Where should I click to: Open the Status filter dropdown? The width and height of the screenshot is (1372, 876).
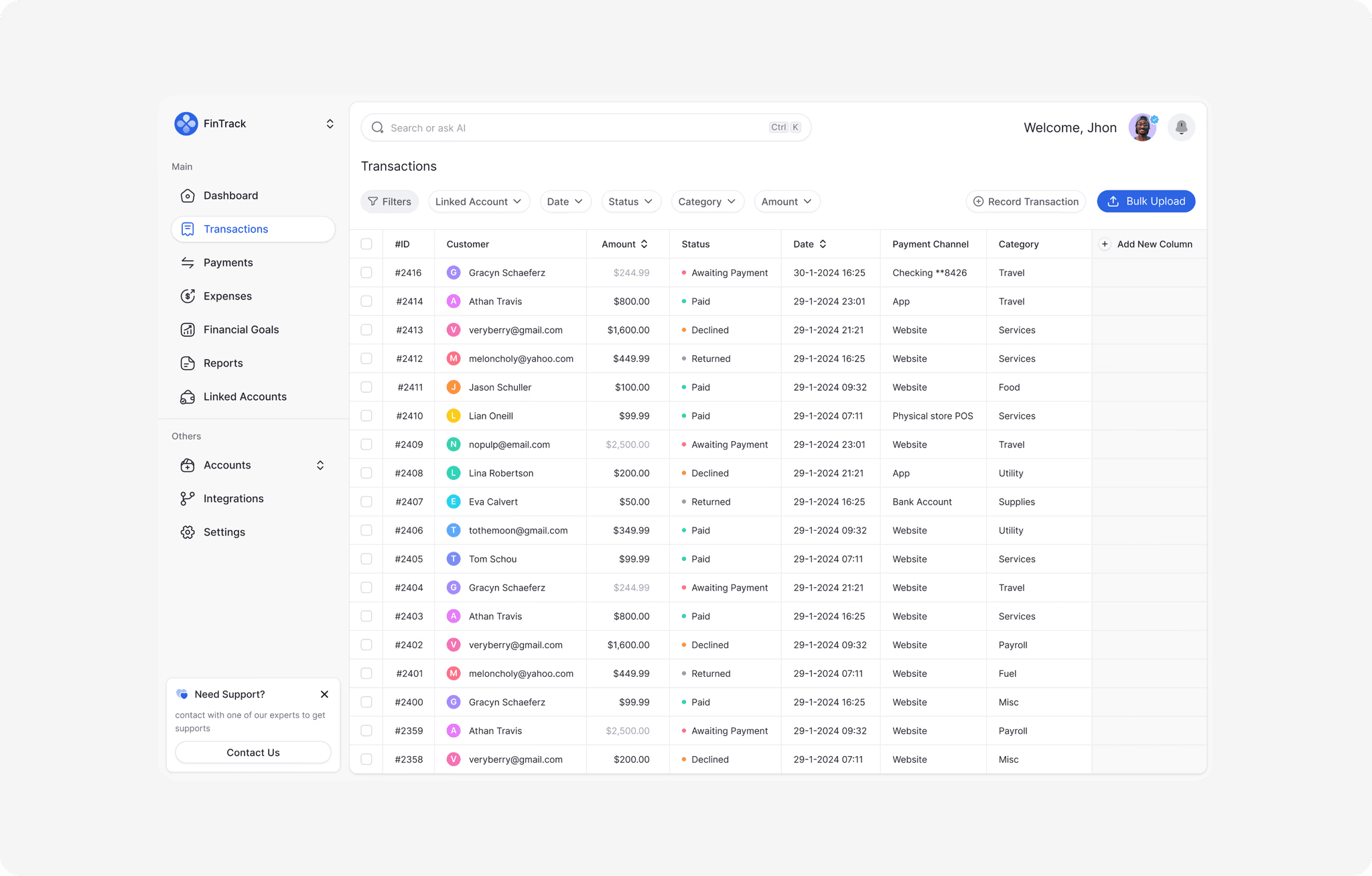point(630,201)
